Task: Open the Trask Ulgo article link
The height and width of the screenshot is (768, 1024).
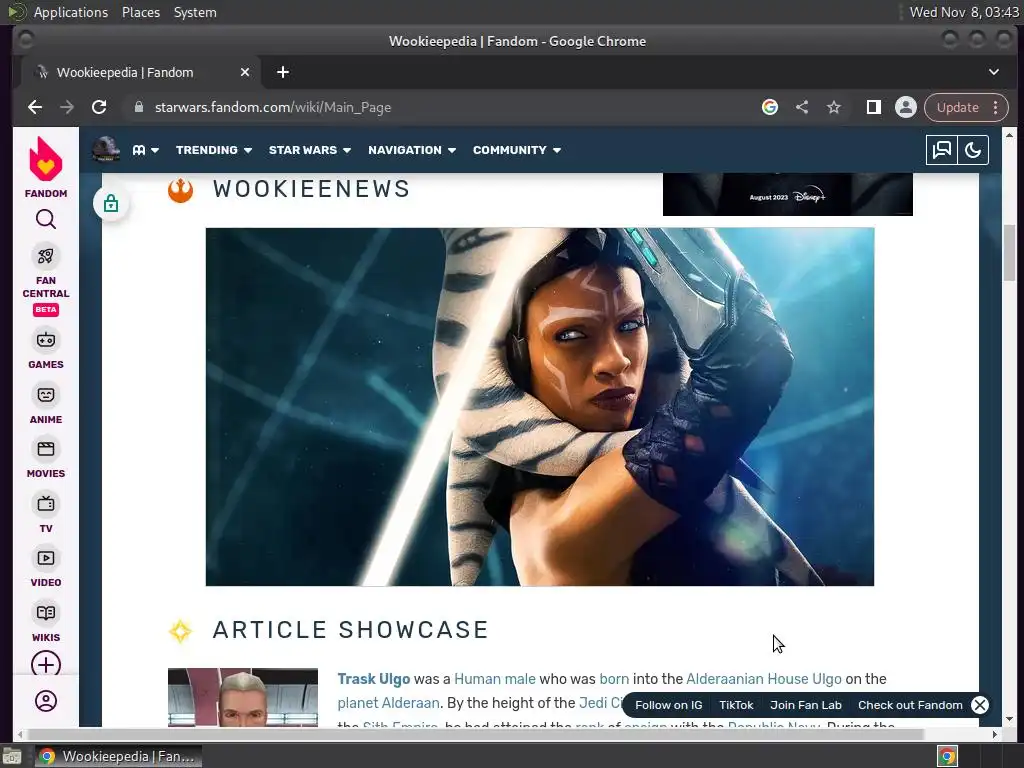Action: pos(374,679)
